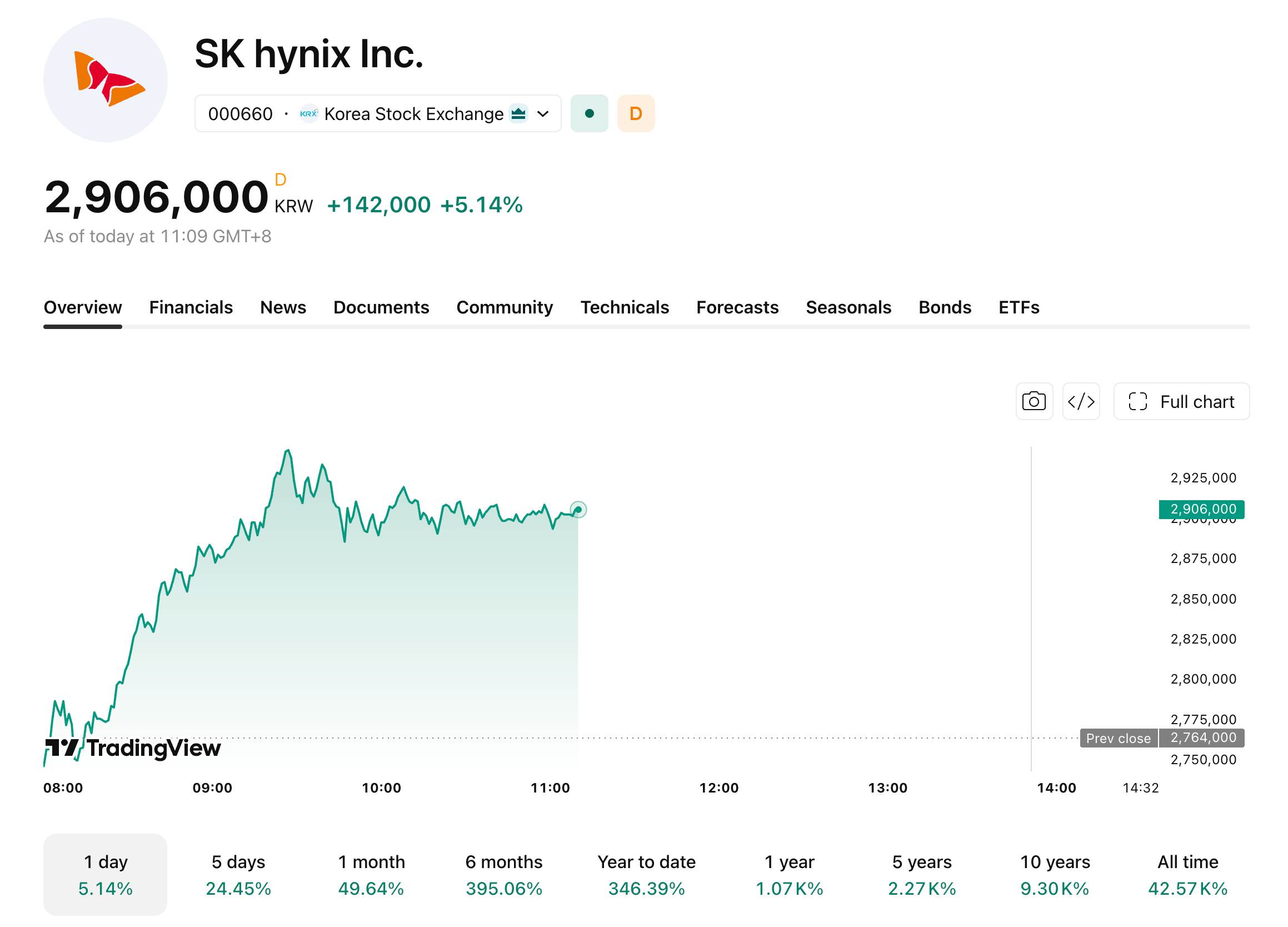1288x927 pixels.
Task: Click the KRW currency label
Action: pos(293,206)
